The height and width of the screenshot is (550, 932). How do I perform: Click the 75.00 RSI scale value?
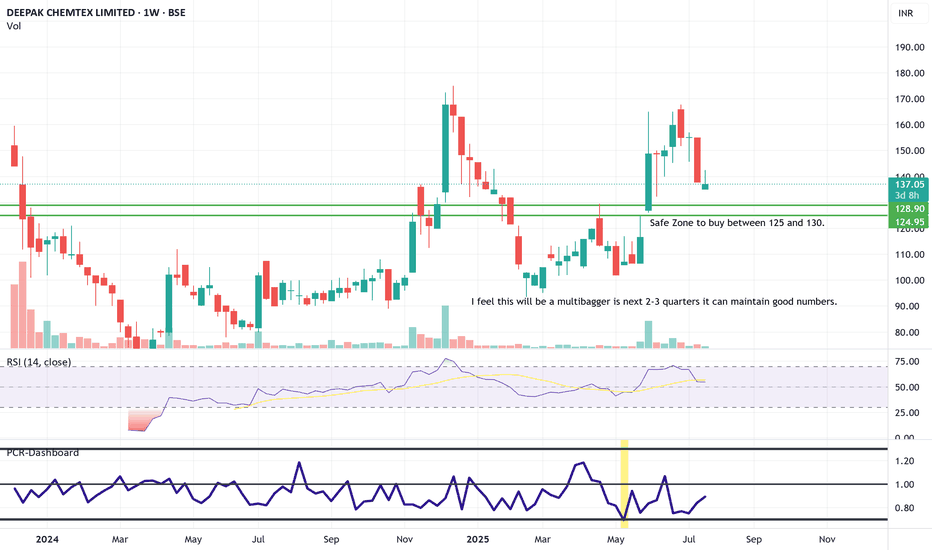click(908, 362)
